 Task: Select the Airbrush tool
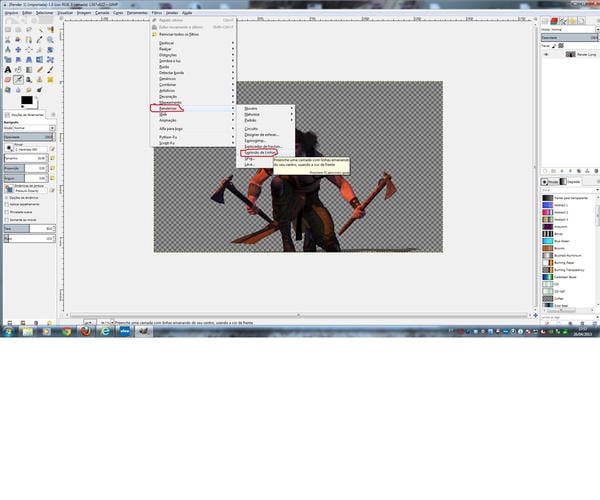tap(18, 80)
